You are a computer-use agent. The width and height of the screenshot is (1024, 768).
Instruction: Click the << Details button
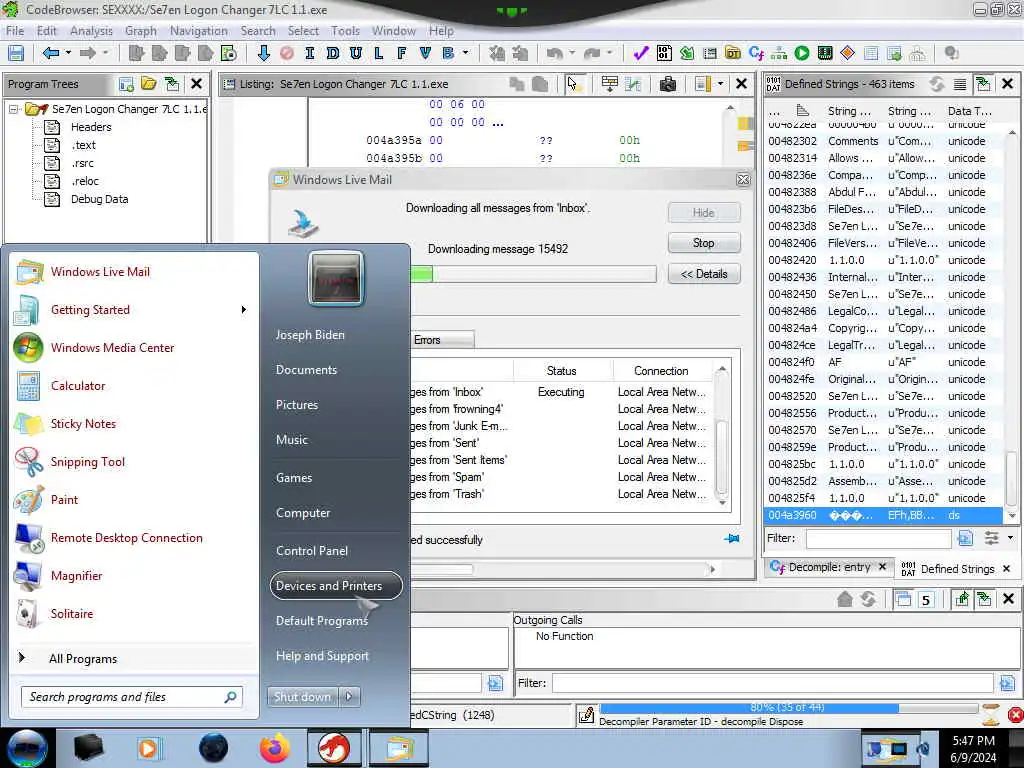(703, 274)
